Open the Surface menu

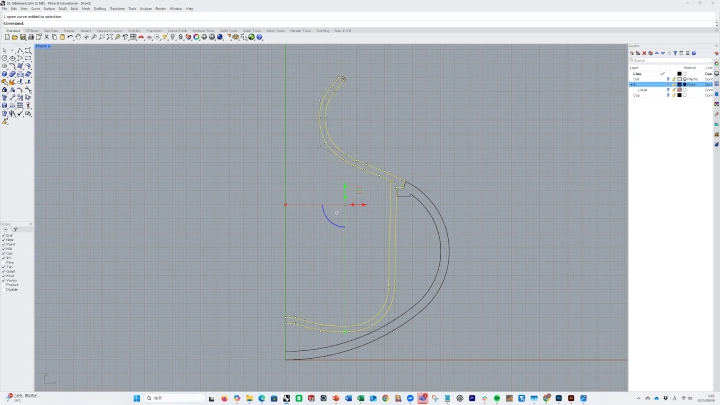49,8
